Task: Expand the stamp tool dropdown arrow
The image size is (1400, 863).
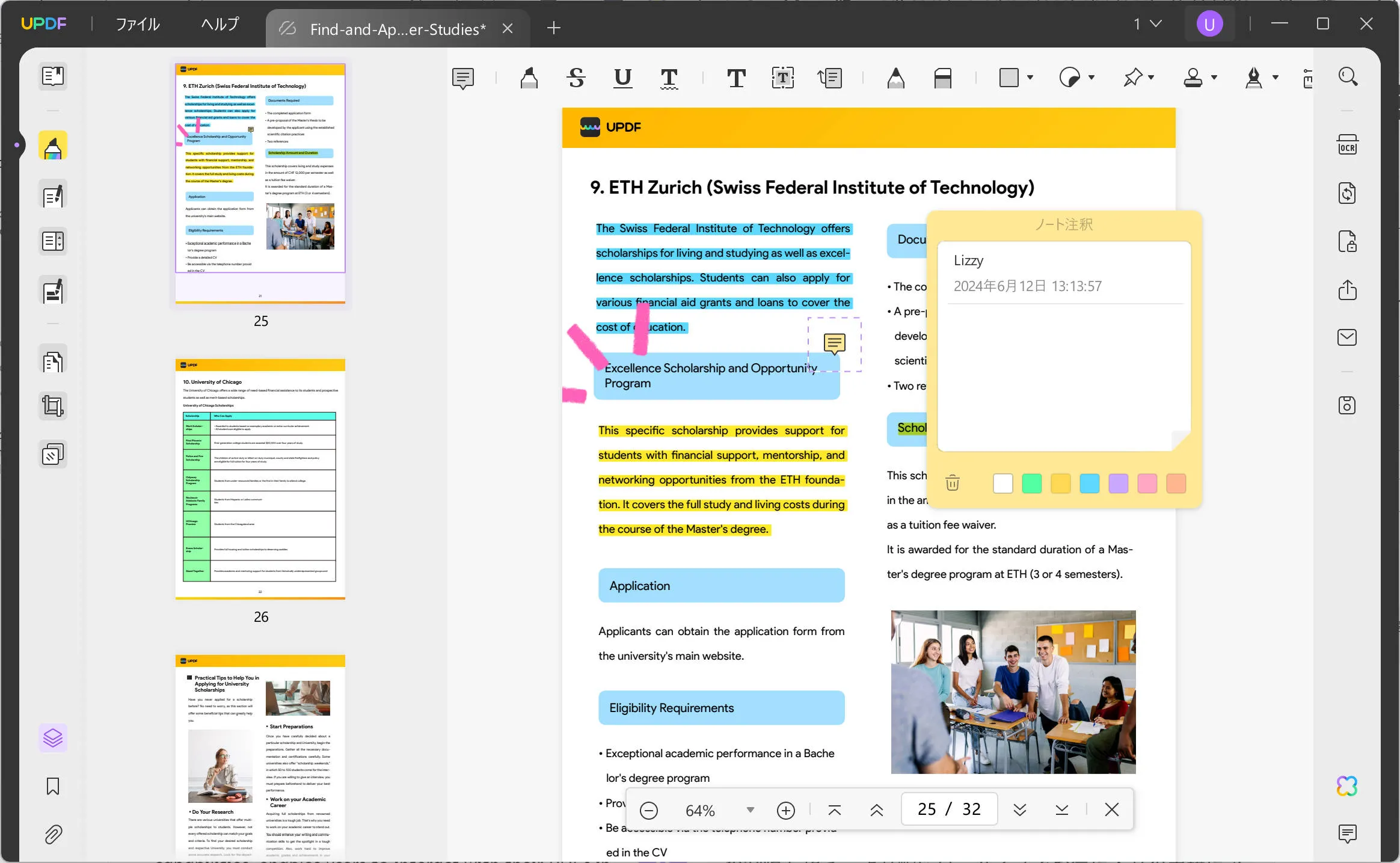Action: [x=1214, y=78]
